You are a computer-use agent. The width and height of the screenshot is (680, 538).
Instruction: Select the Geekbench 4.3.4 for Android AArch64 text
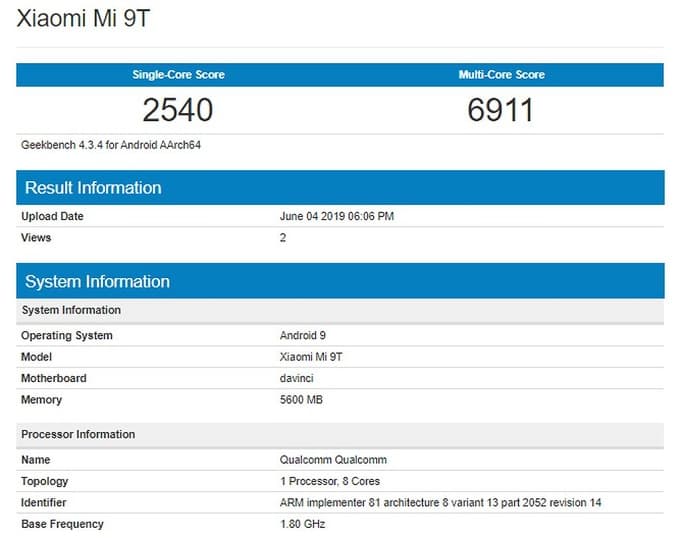111,145
